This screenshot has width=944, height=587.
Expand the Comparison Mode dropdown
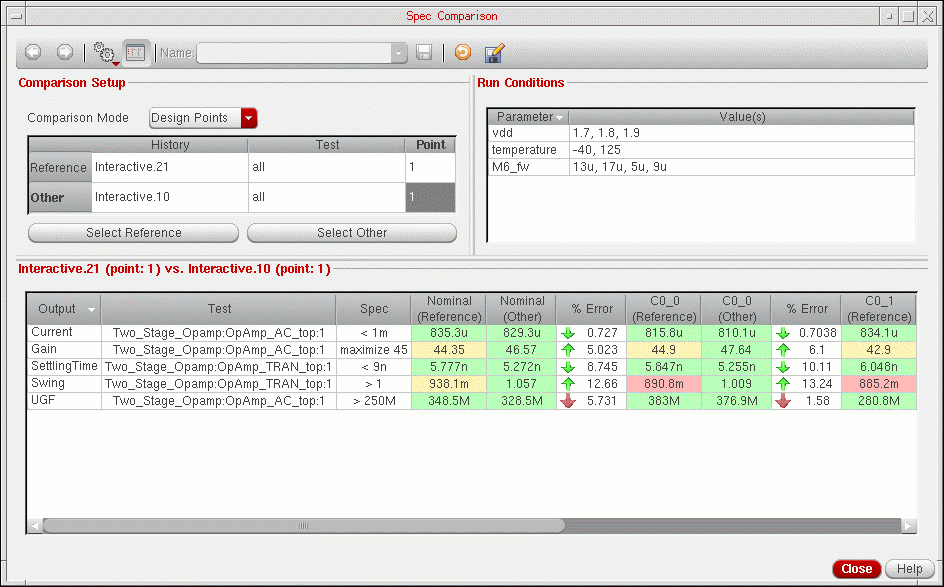pyautogui.click(x=249, y=118)
